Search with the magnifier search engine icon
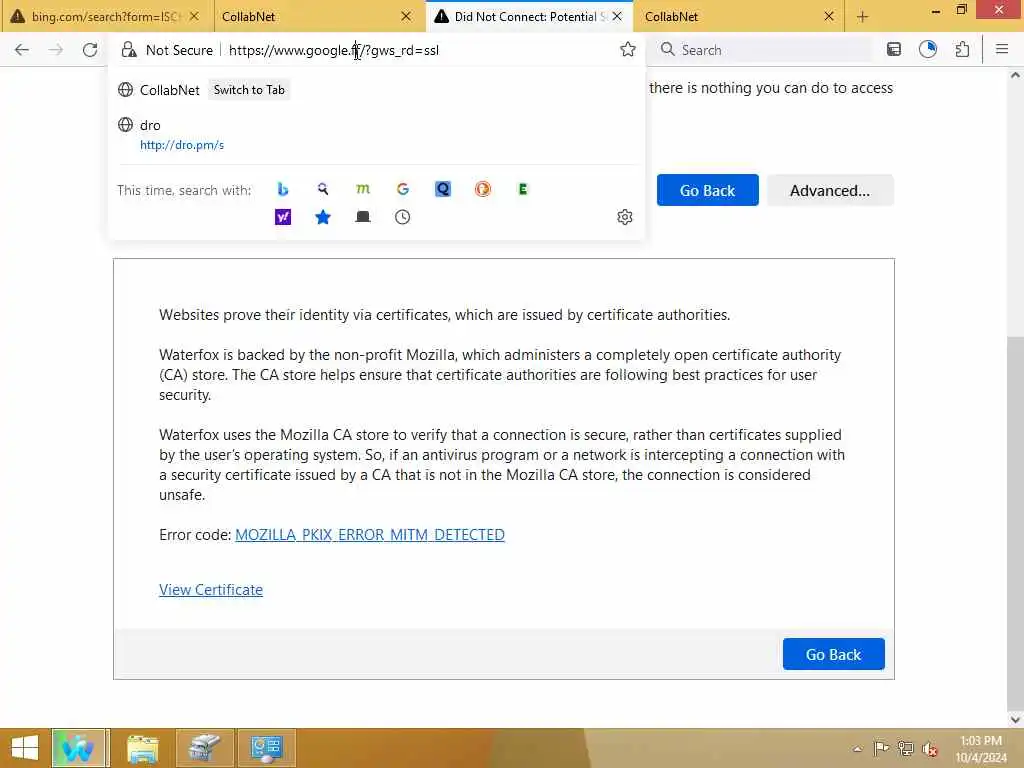 pos(323,189)
